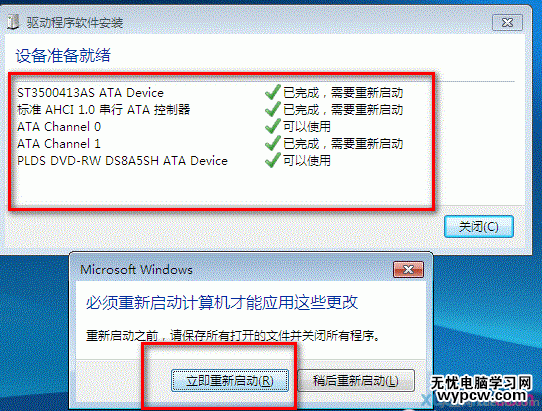
Task: Click the driver installation window title icon
Action: coord(13,22)
